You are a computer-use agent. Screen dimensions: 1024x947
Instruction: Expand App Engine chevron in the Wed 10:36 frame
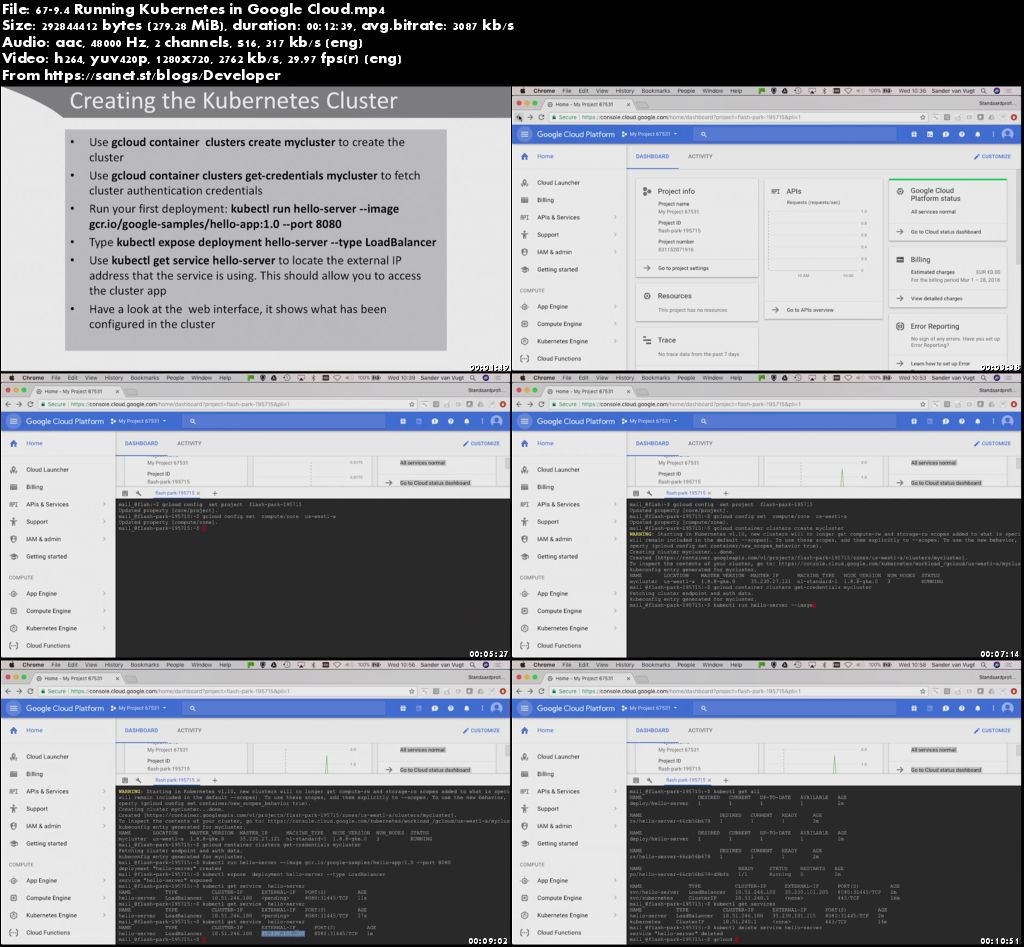point(615,306)
